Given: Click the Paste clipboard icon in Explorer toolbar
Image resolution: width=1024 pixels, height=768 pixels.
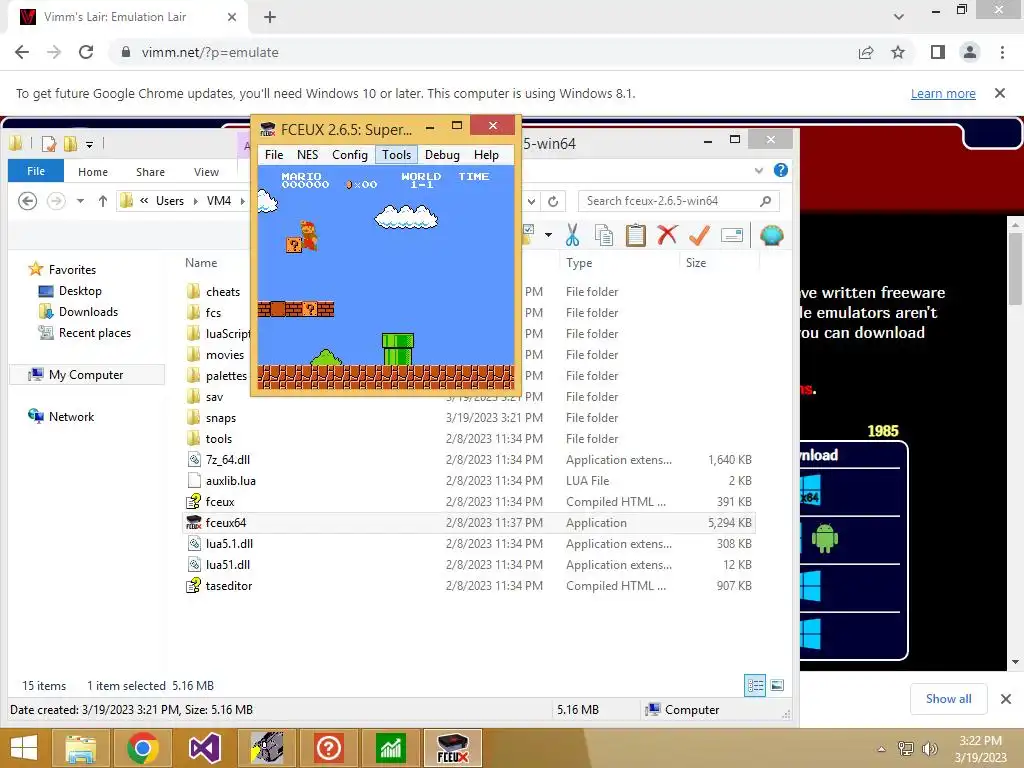Looking at the screenshot, I should click(635, 235).
